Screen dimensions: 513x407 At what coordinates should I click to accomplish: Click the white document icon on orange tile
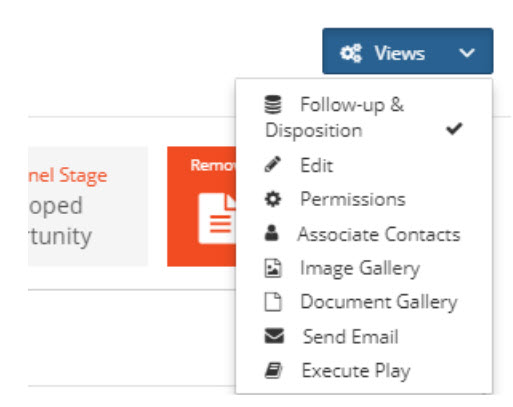[217, 218]
